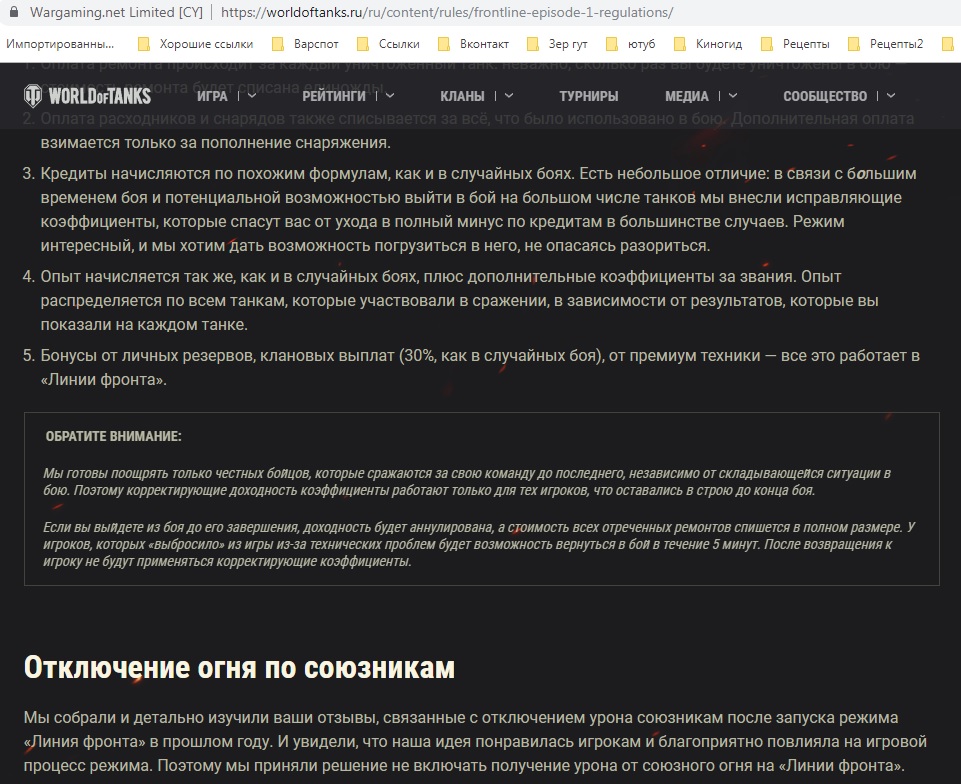This screenshot has height=784, width=961.
Task: Open the Ссылки bookmark folder
Action: pos(389,44)
